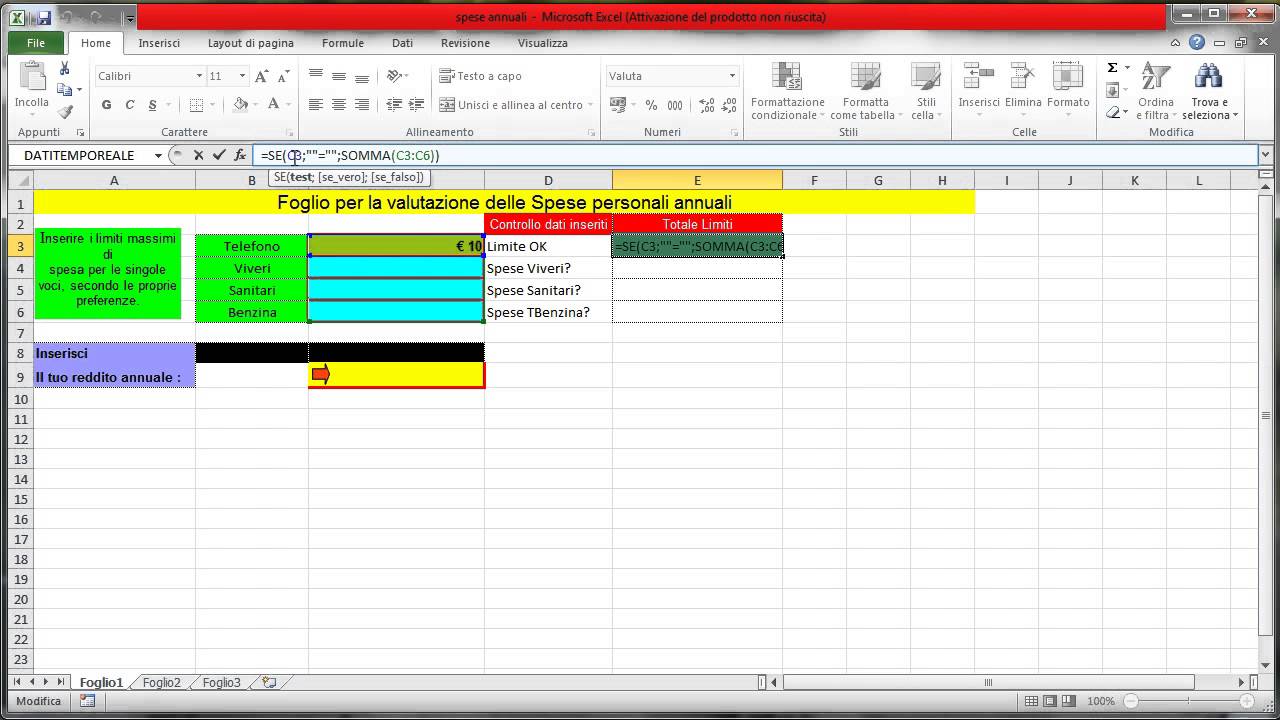Cancel formula entry with the X icon

click(x=198, y=155)
